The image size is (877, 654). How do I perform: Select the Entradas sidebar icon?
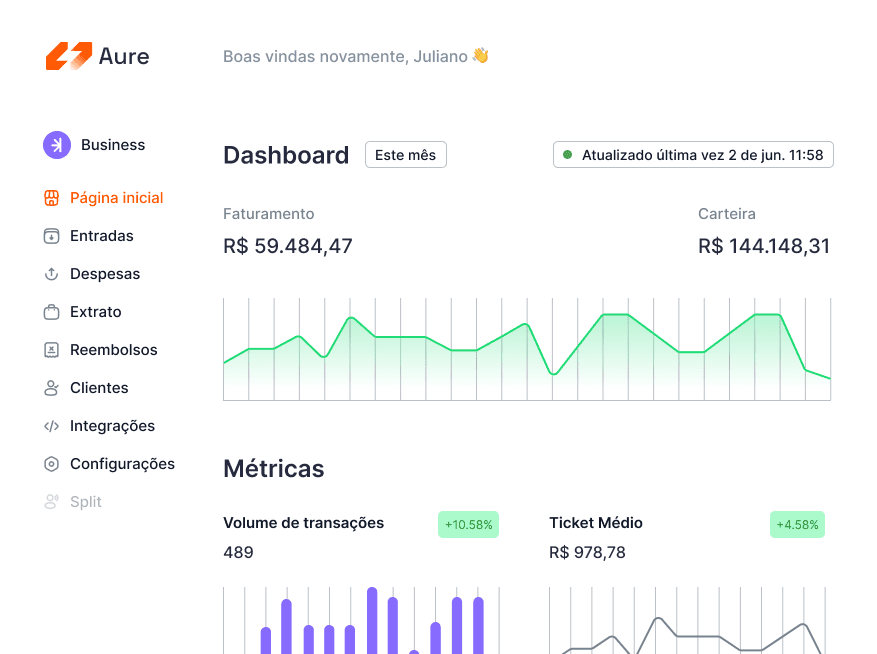pos(51,236)
